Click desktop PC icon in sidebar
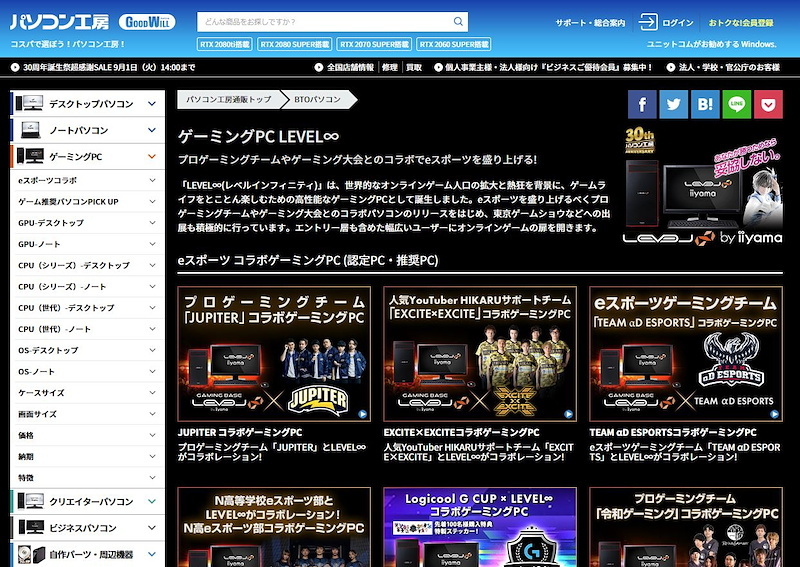The width and height of the screenshot is (800, 567). pyautogui.click(x=30, y=103)
